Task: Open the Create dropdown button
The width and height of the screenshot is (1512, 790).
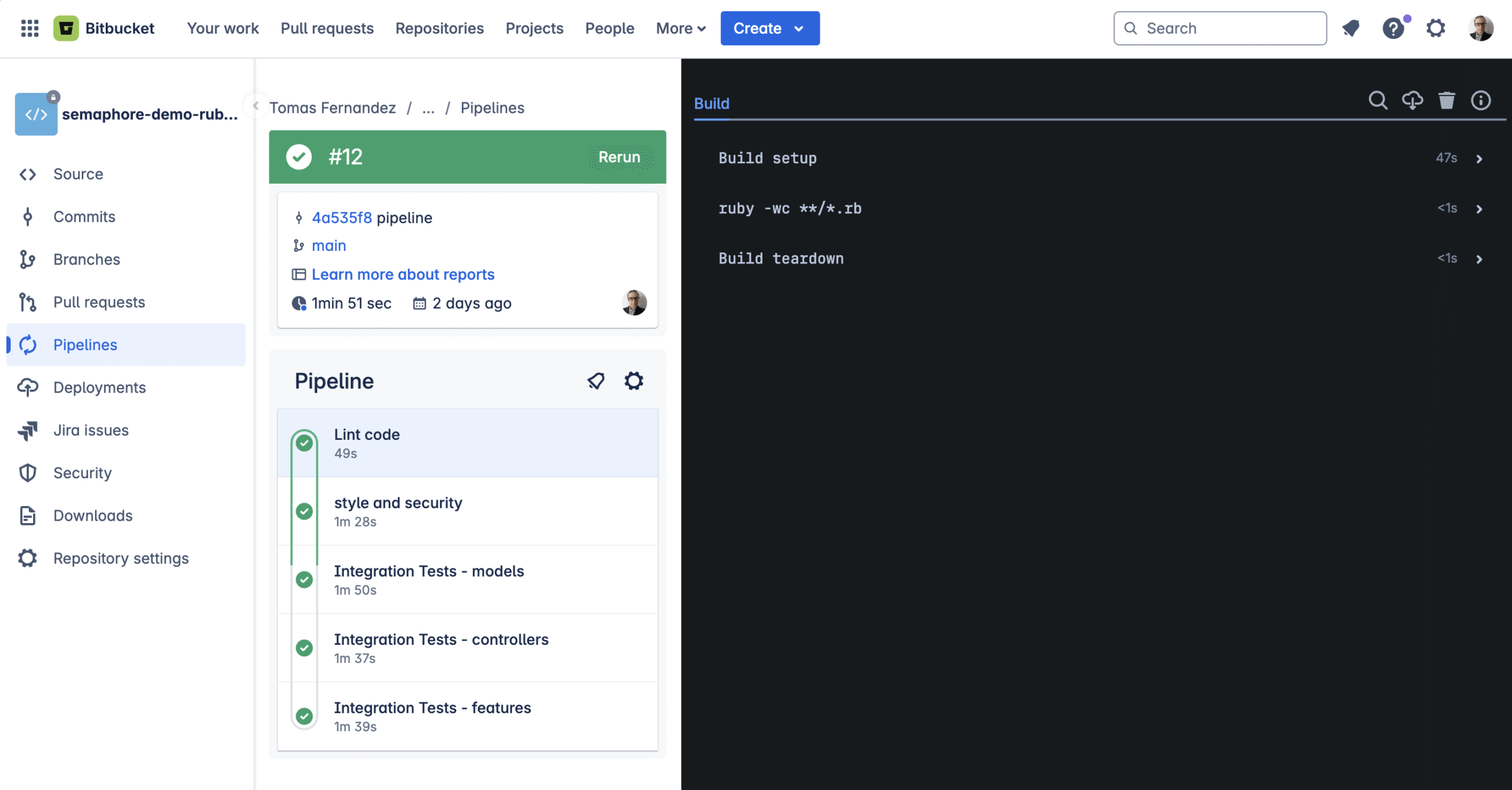Action: pyautogui.click(x=770, y=28)
